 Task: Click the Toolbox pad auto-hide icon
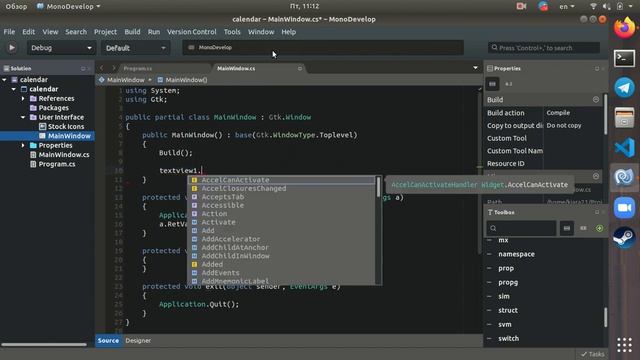coord(597,212)
